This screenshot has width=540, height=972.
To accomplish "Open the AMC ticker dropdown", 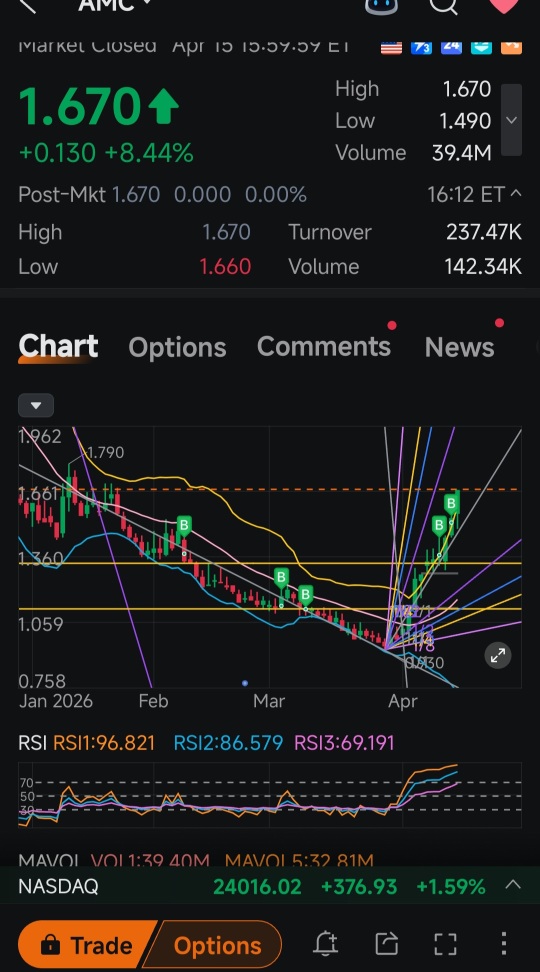I will 115,6.
